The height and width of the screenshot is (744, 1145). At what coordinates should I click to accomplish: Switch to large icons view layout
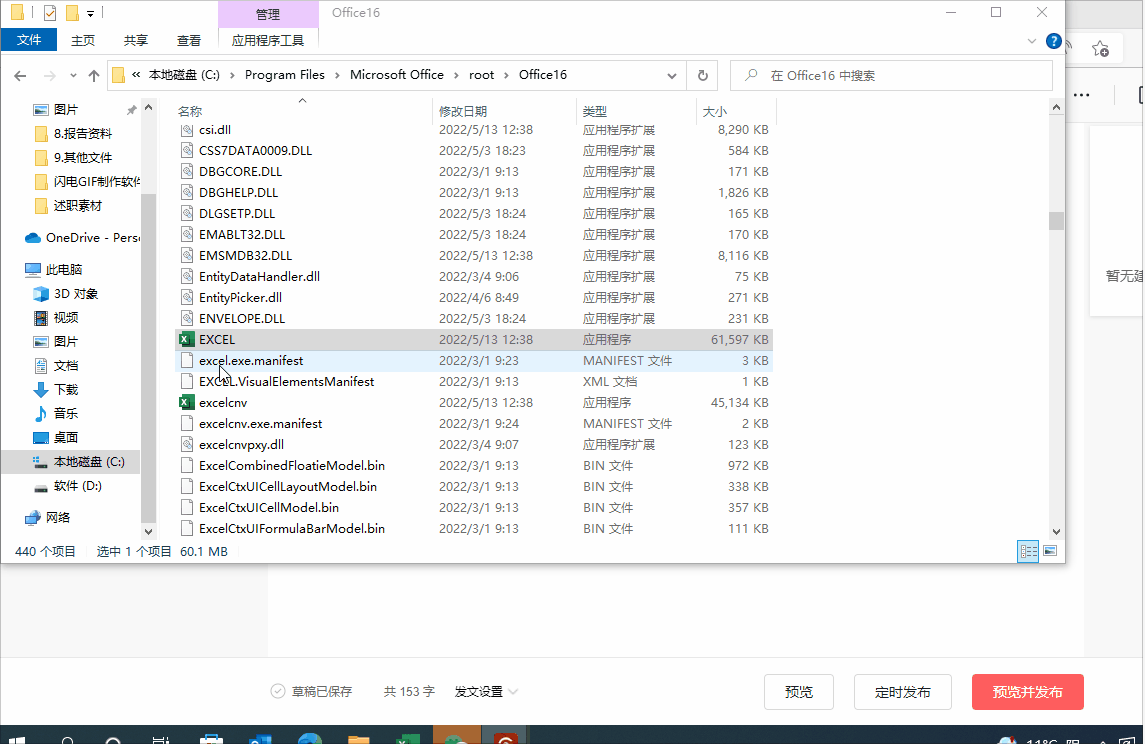[x=1050, y=551]
